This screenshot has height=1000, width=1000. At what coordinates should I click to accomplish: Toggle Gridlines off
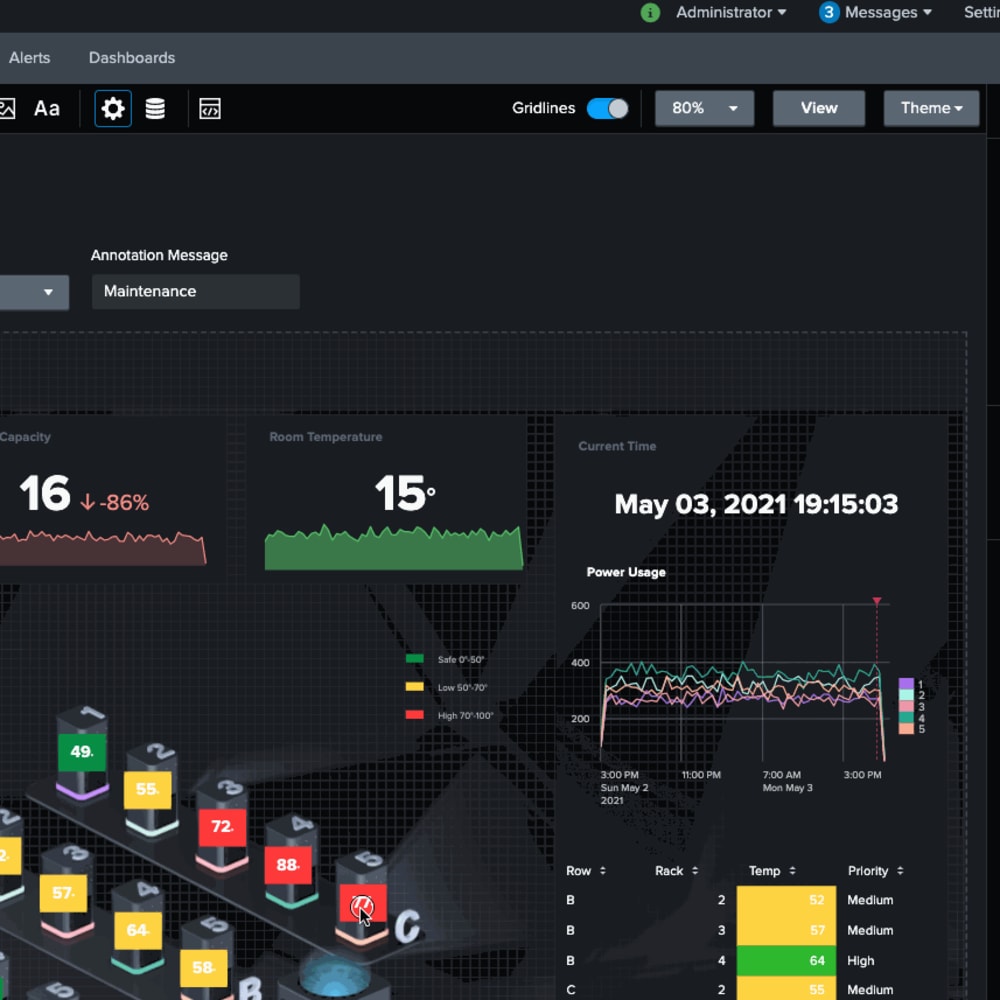click(x=607, y=108)
